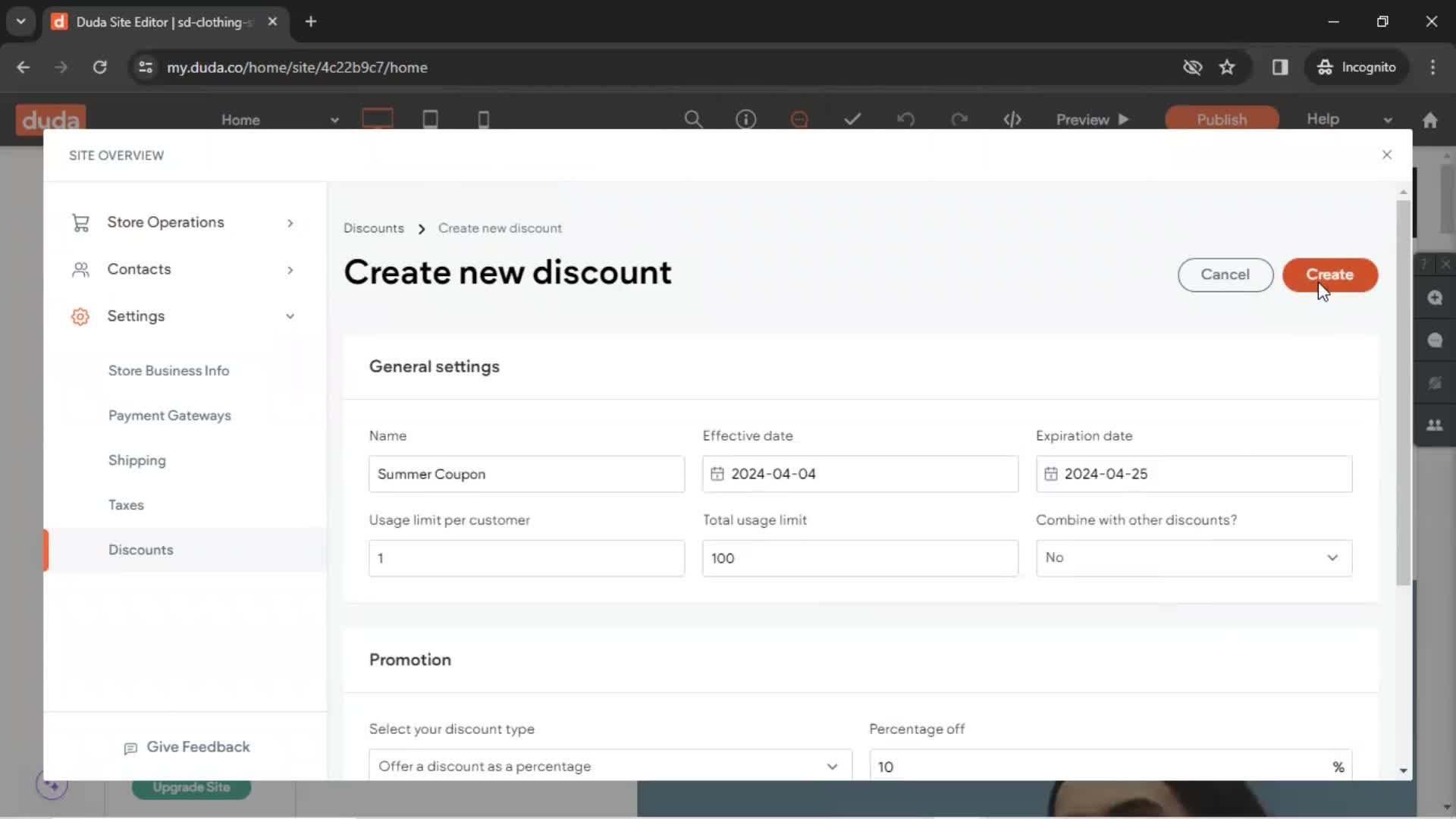This screenshot has width=1456, height=819.
Task: Switch to mobile view
Action: (x=483, y=119)
